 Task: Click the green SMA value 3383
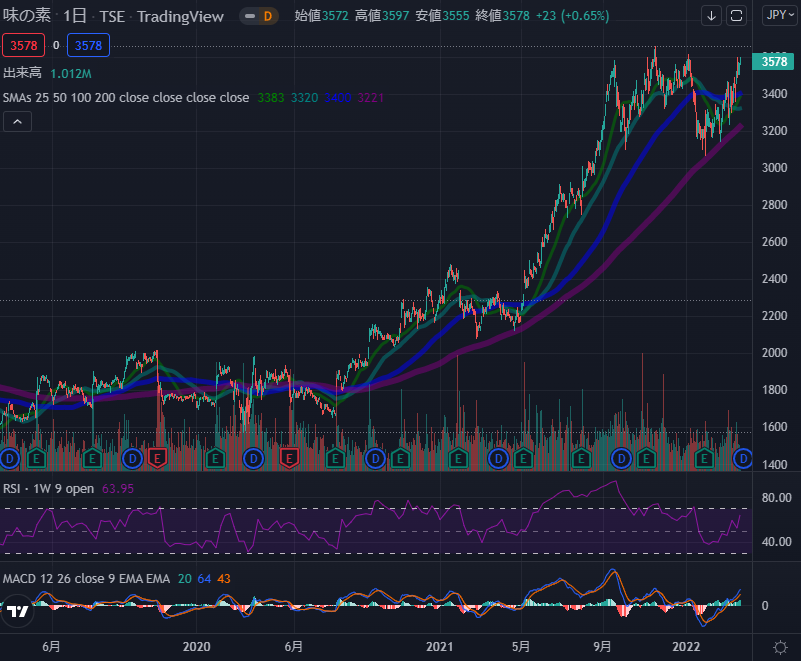point(271,98)
